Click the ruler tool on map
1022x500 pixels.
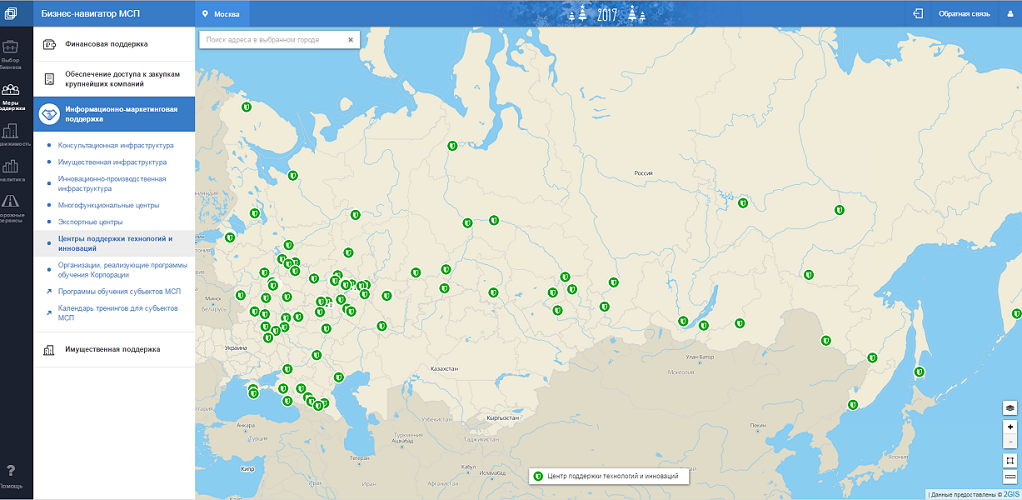1009,478
